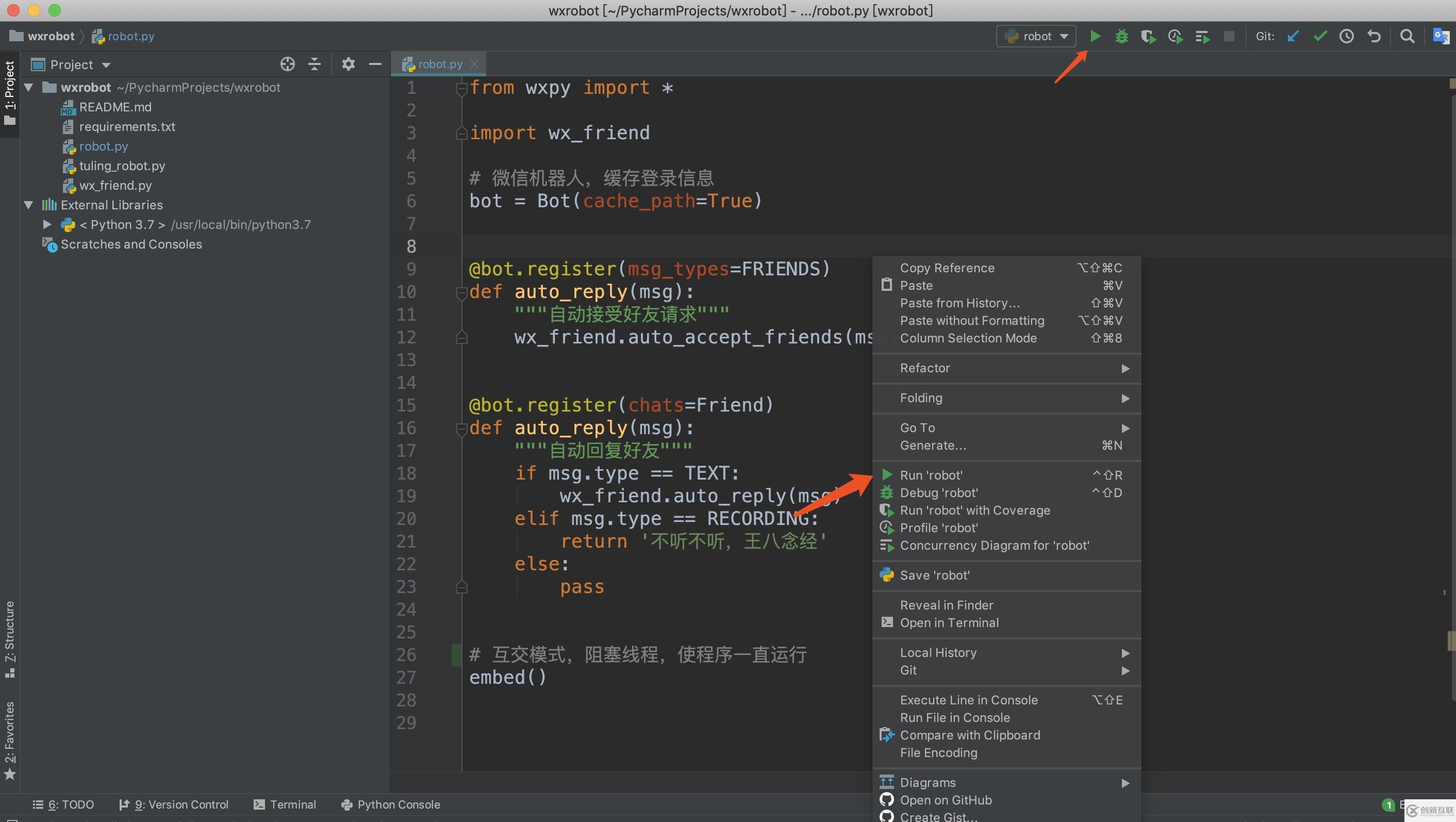Select Run 'robot' in context menu
This screenshot has width=1456, height=822.
coord(931,475)
